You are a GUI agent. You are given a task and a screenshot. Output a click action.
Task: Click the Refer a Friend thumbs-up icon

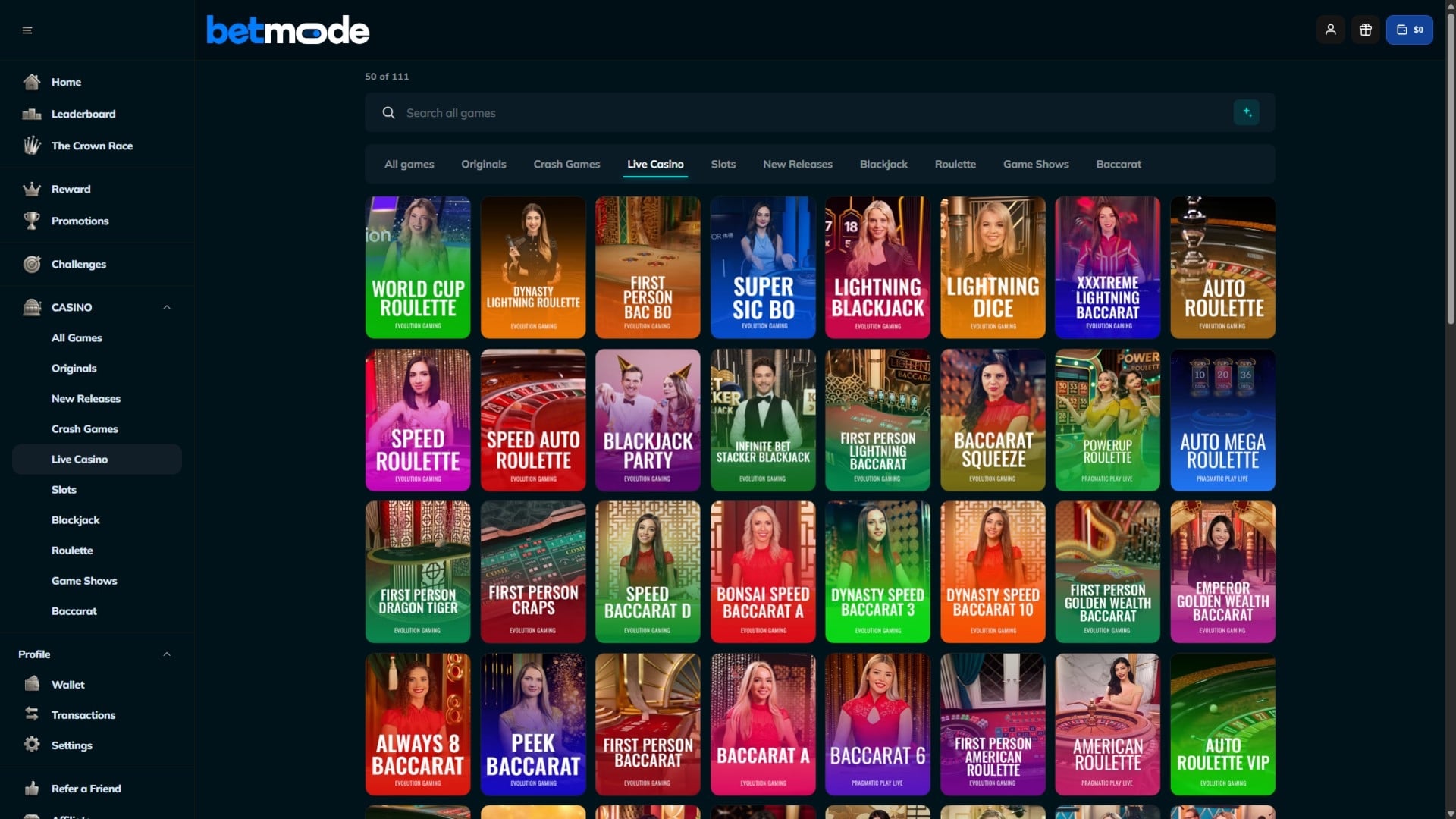coord(32,789)
